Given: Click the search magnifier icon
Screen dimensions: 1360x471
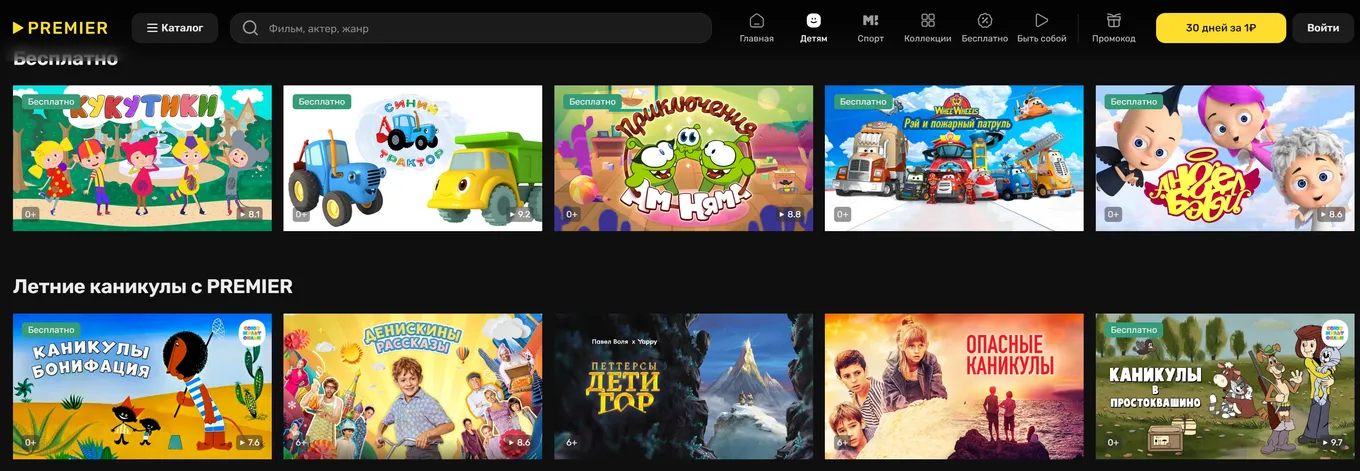Looking at the screenshot, I should pos(250,28).
